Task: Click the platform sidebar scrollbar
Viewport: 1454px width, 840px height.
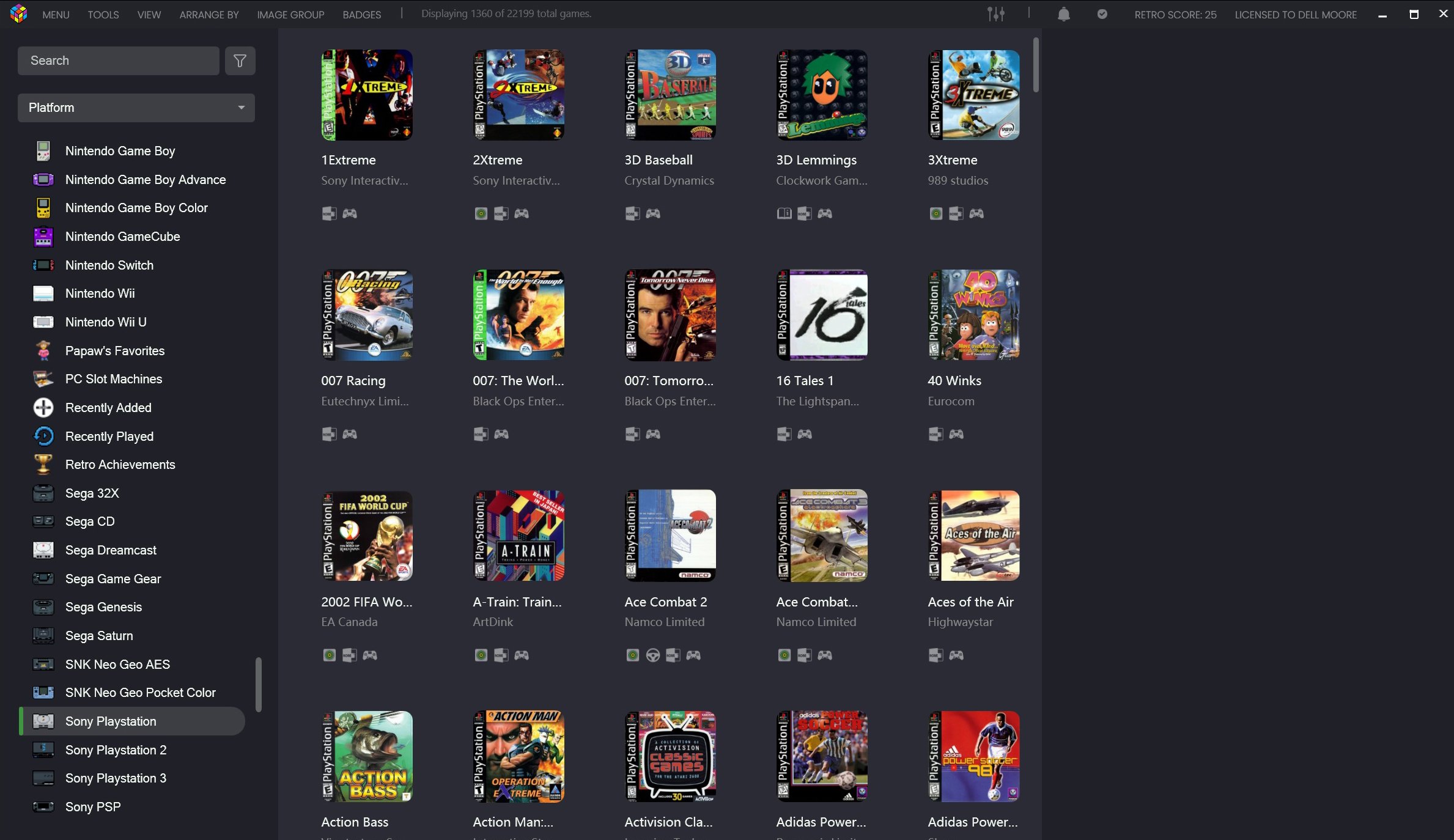Action: (x=259, y=685)
